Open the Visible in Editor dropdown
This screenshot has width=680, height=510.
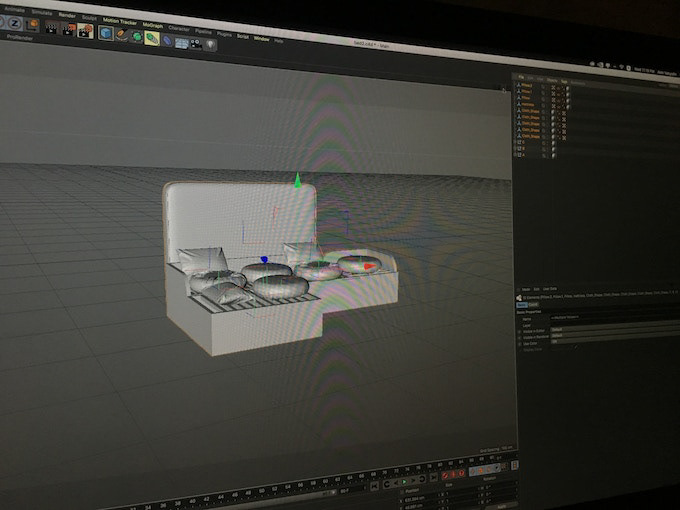click(x=615, y=328)
